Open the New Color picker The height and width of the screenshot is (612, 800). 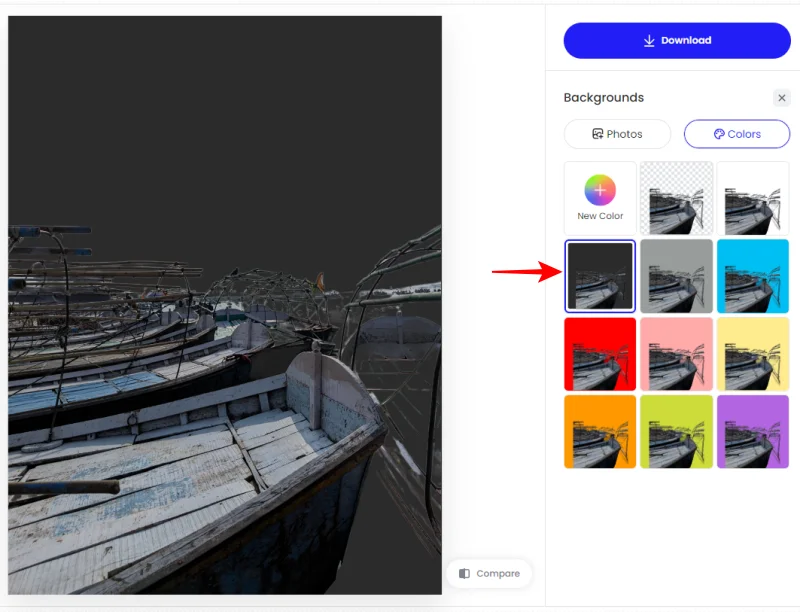[x=600, y=198]
